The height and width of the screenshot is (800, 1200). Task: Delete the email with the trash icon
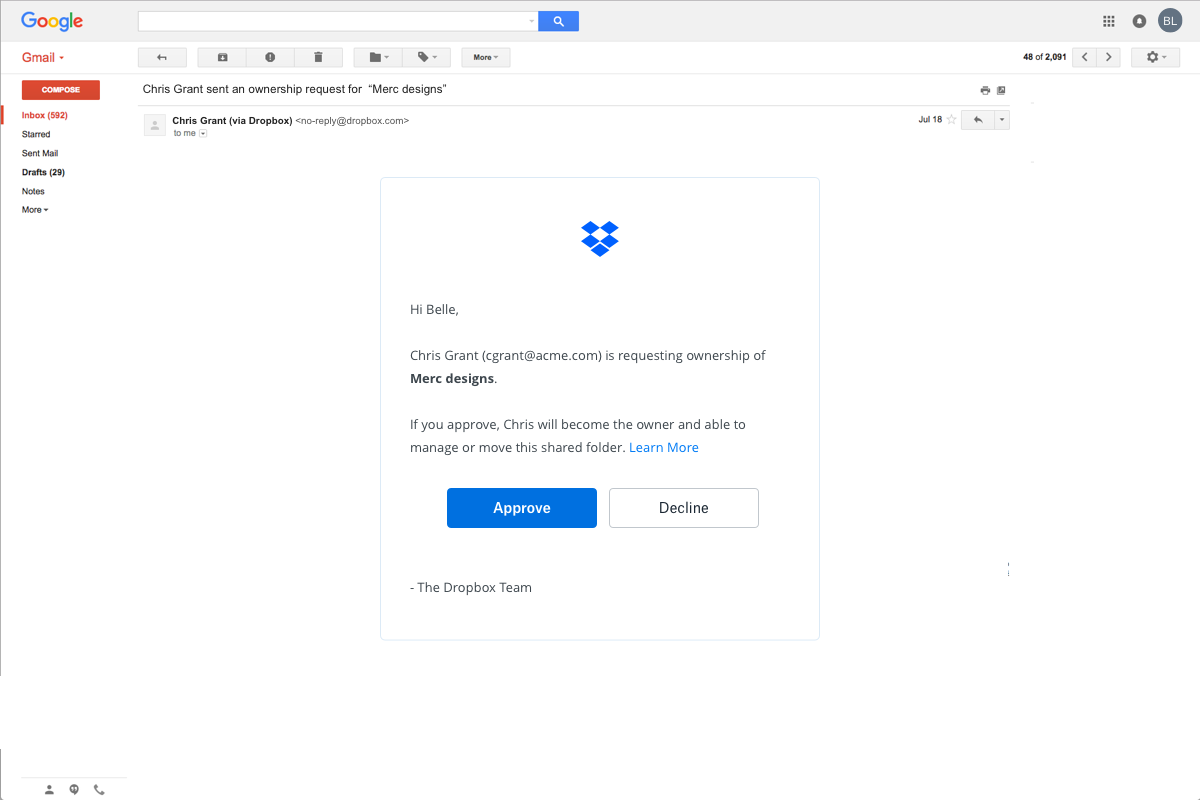click(318, 57)
